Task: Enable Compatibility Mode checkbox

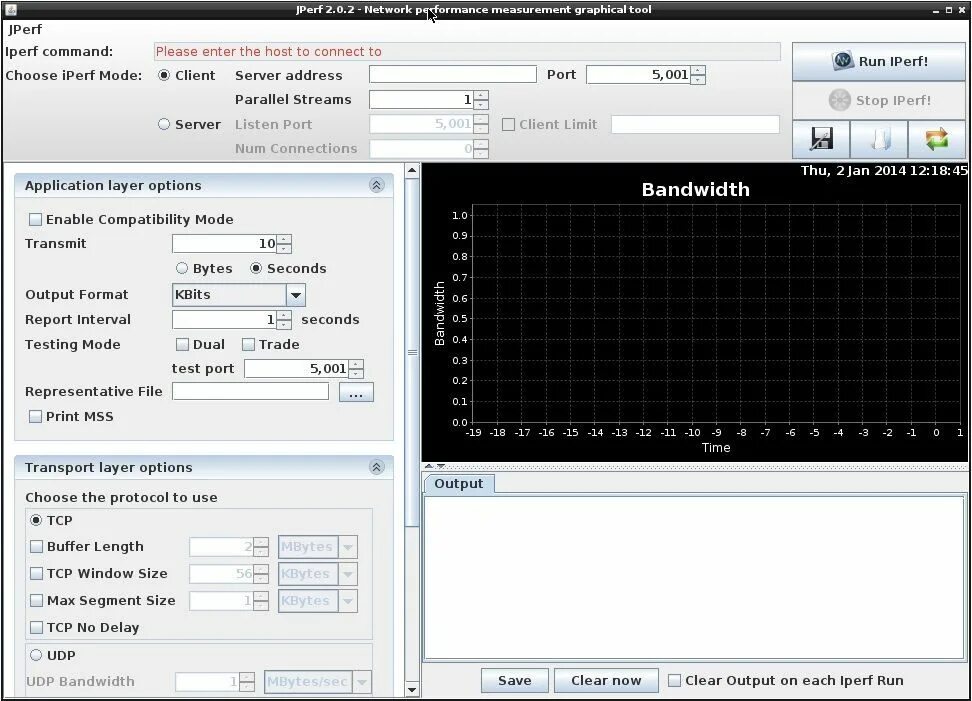Action: 35,219
